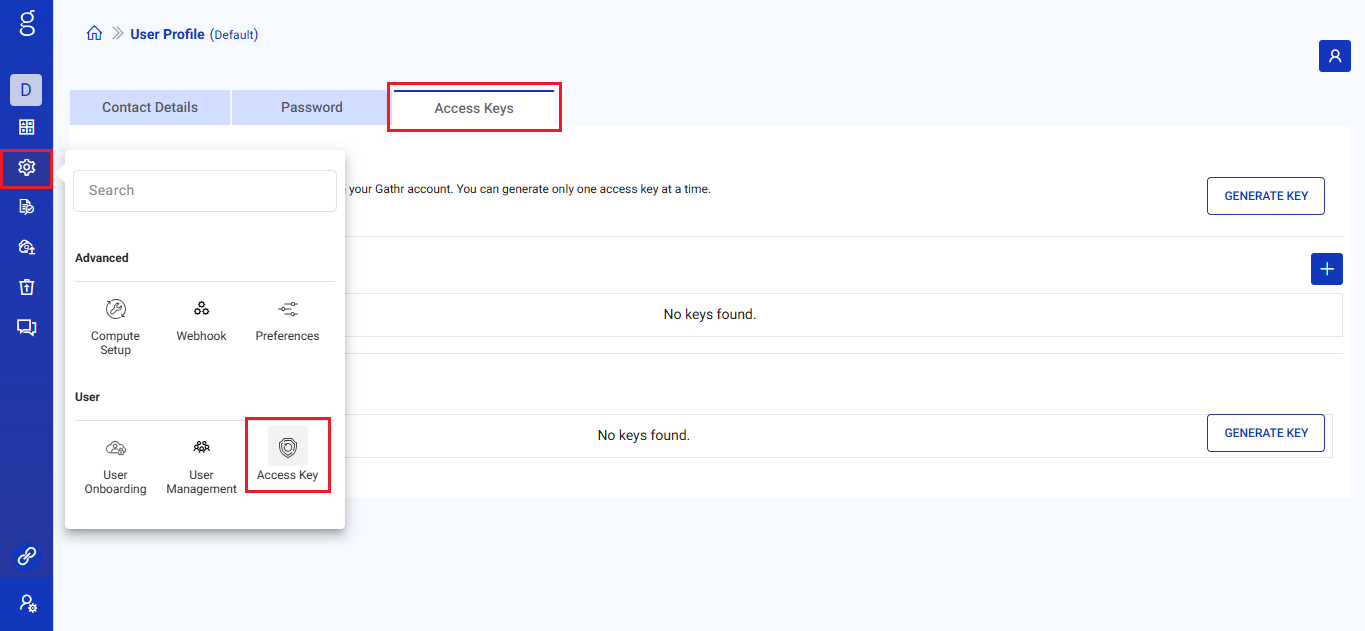Open the settings gear in the sidebar
Screen dimensions: 1365x631
[x=26, y=168]
